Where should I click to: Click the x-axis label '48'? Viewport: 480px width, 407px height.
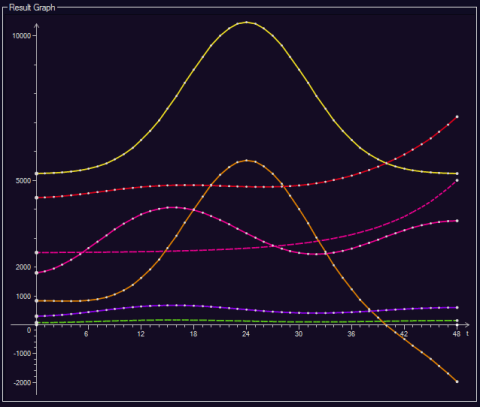tap(457, 334)
